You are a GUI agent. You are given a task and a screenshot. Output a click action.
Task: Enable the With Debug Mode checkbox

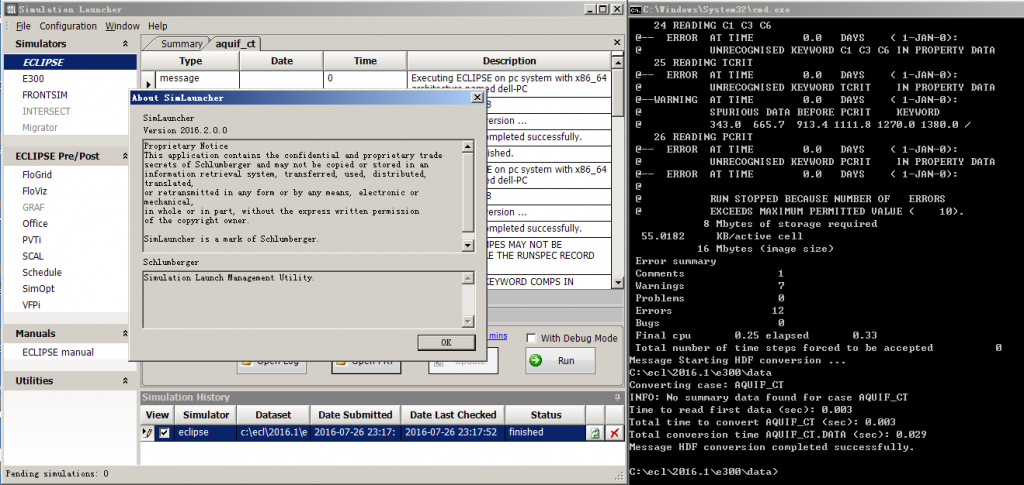[x=532, y=338]
